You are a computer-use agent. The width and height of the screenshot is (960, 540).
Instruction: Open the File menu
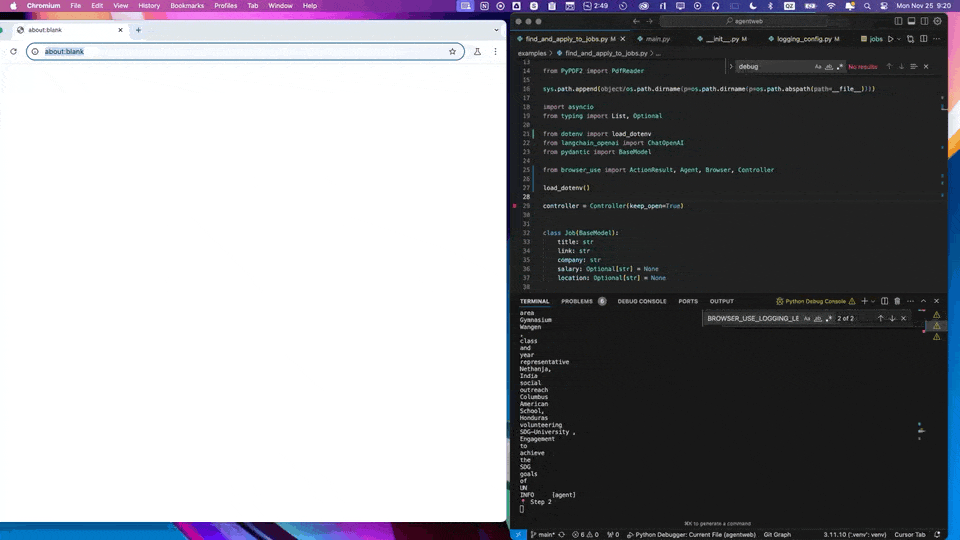point(75,6)
